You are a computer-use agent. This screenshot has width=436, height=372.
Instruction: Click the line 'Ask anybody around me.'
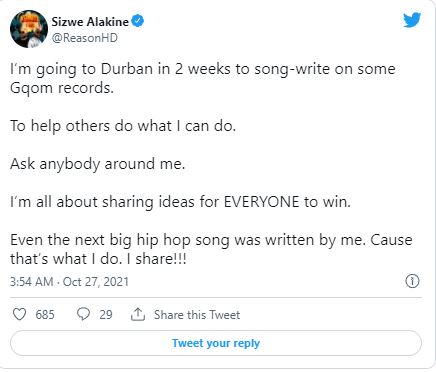[x=97, y=164]
